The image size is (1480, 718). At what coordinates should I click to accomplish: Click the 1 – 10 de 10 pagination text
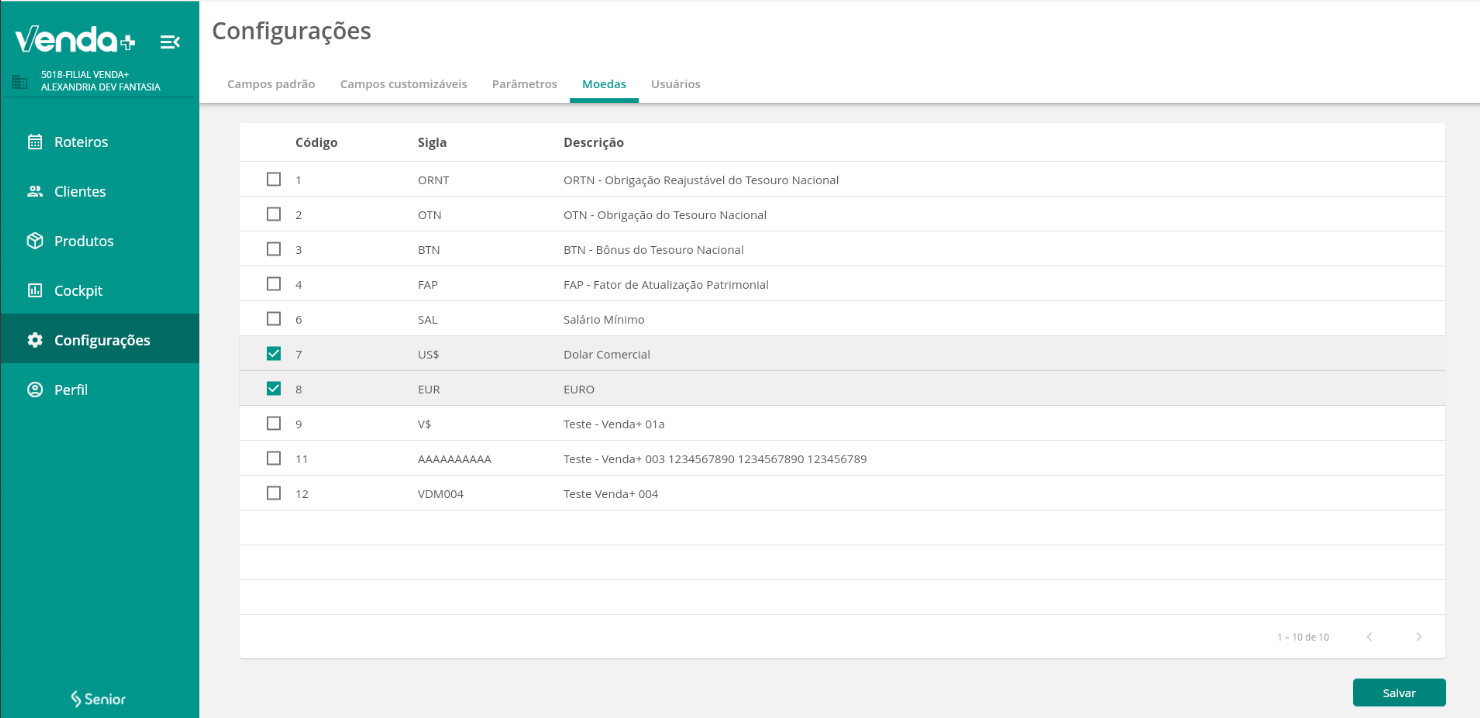(1303, 637)
